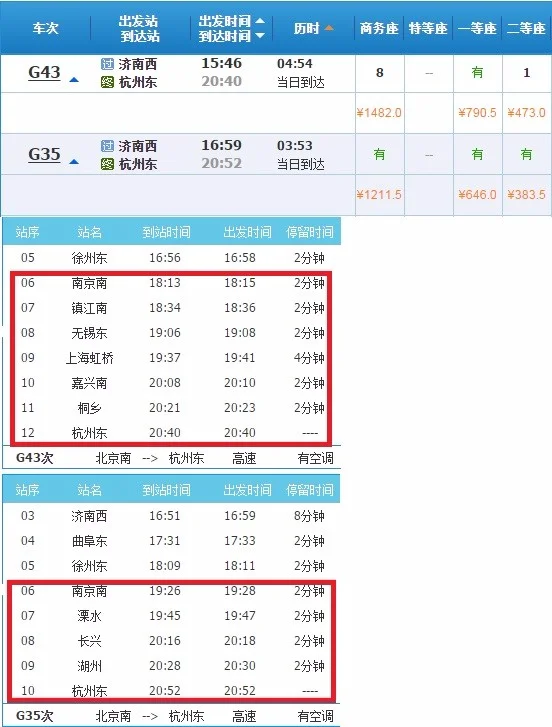
Task: Click the 出发站 到达站 column header
Action: (x=139, y=28)
